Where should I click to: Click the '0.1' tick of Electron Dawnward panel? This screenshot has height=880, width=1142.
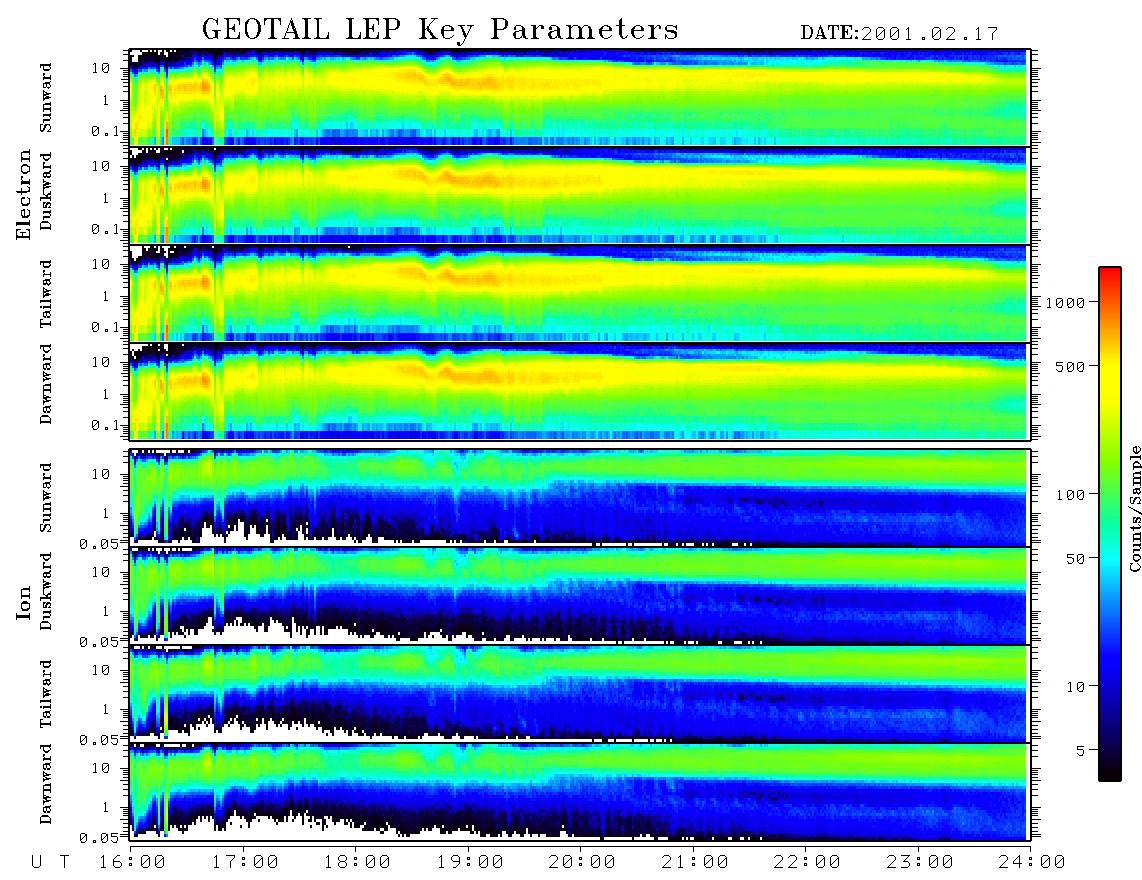pyautogui.click(x=103, y=425)
